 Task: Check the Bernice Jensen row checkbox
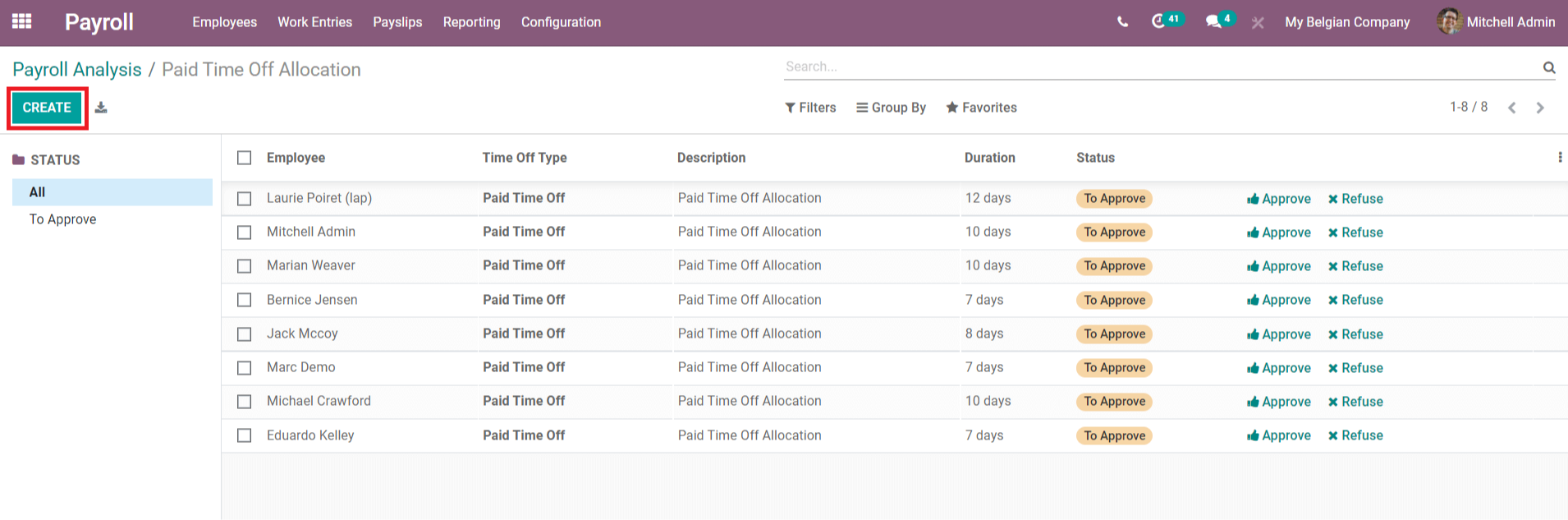pos(245,300)
